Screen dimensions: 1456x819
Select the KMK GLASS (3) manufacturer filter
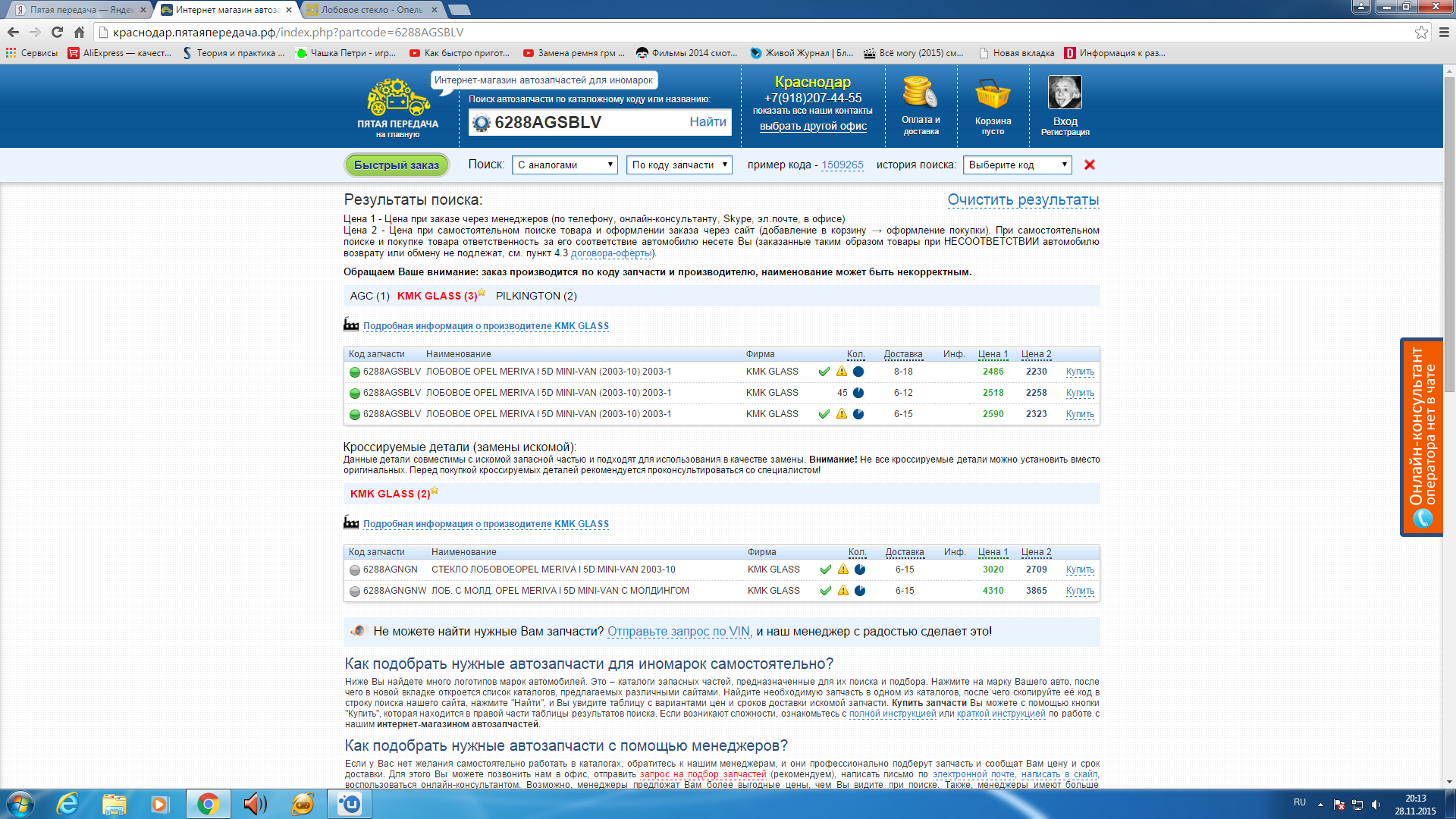pyautogui.click(x=438, y=296)
